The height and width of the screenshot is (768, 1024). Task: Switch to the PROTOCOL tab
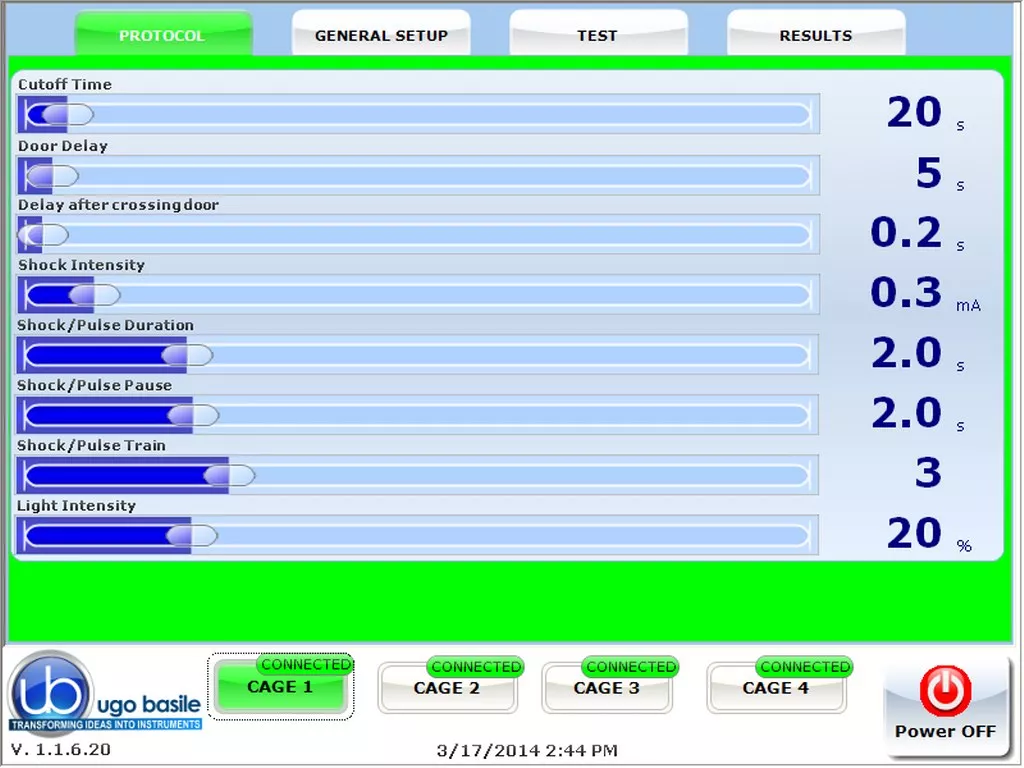click(x=163, y=34)
